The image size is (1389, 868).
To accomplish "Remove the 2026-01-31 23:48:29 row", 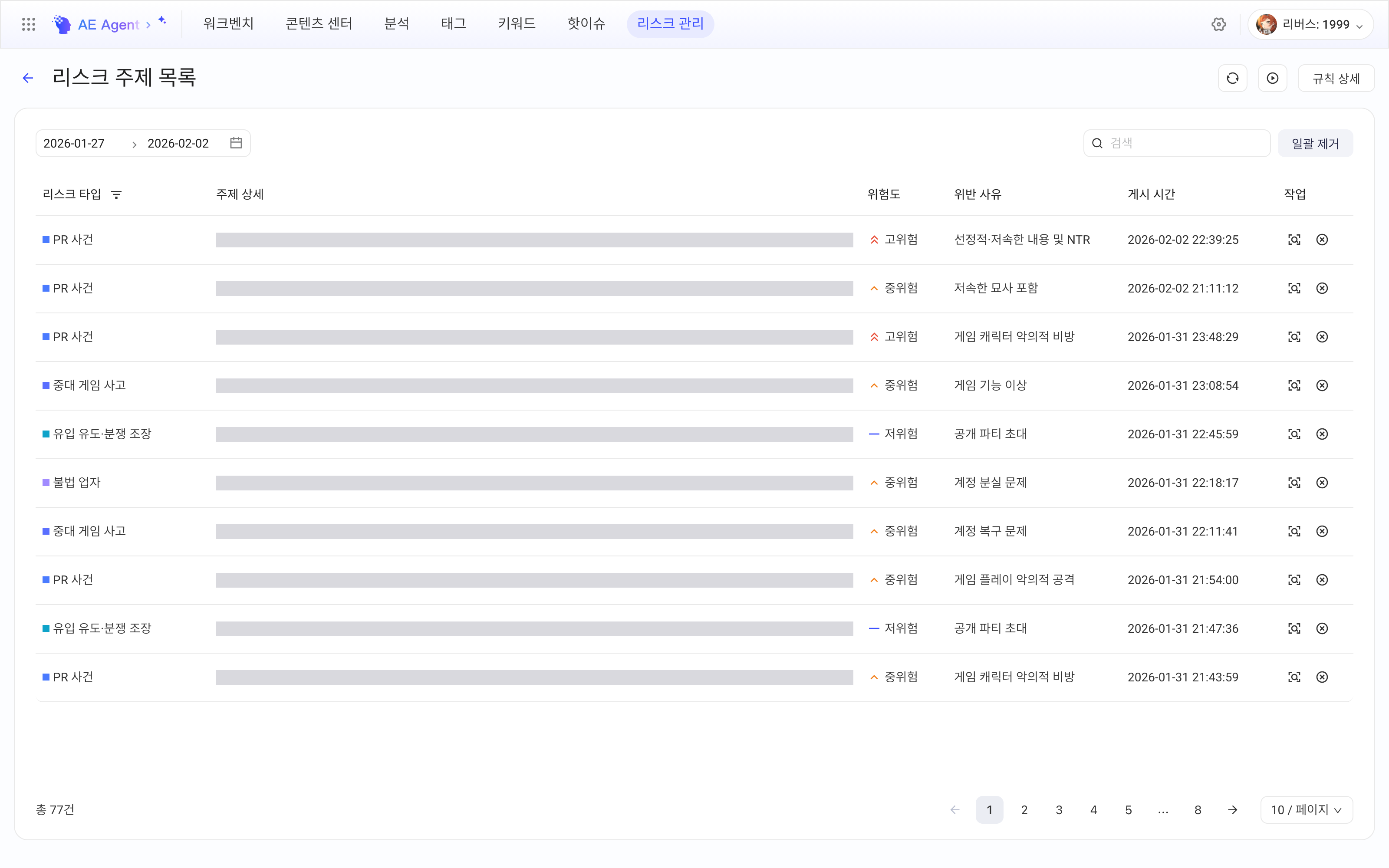I will point(1322,337).
